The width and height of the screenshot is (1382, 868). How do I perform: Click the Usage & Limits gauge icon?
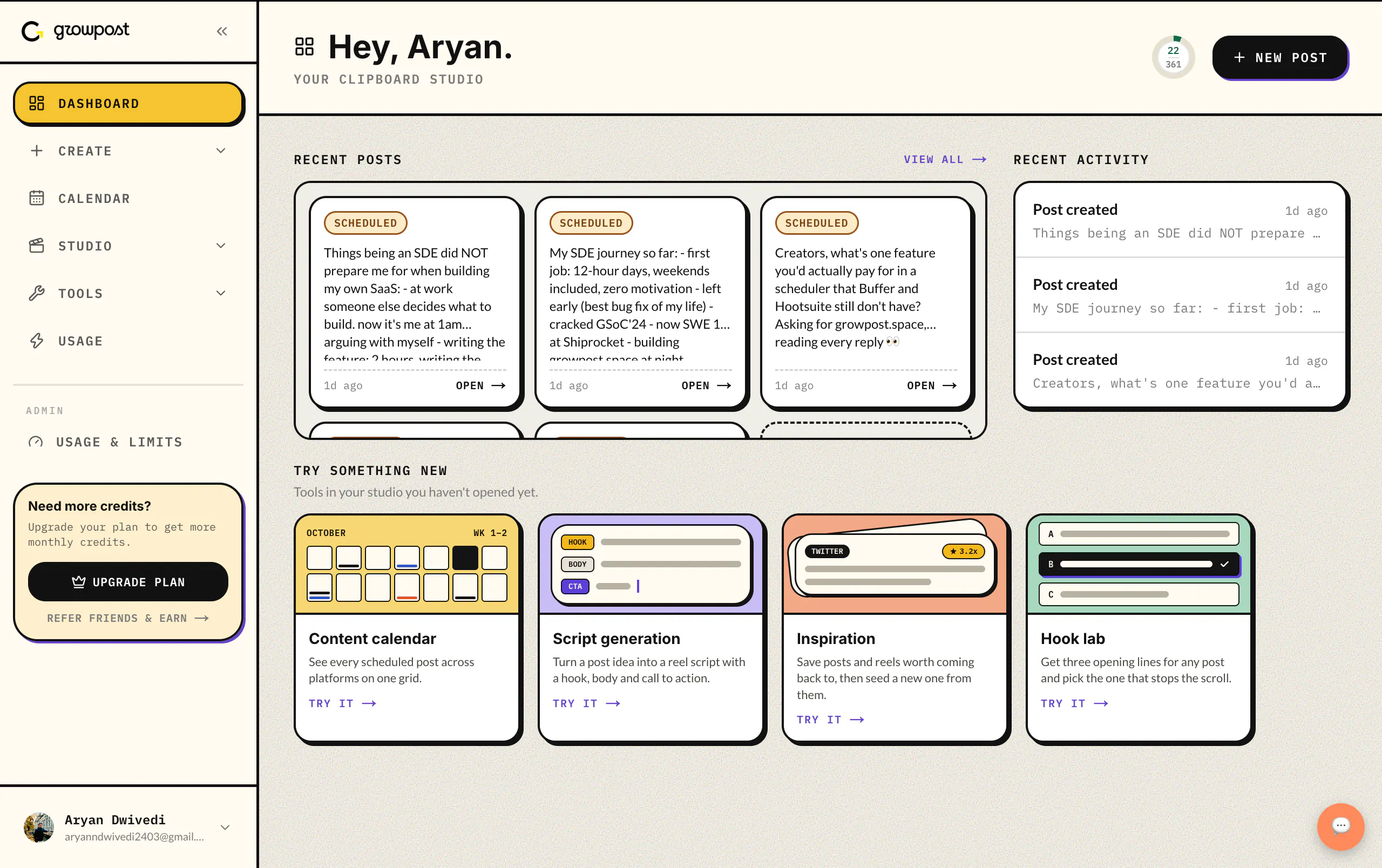point(36,442)
